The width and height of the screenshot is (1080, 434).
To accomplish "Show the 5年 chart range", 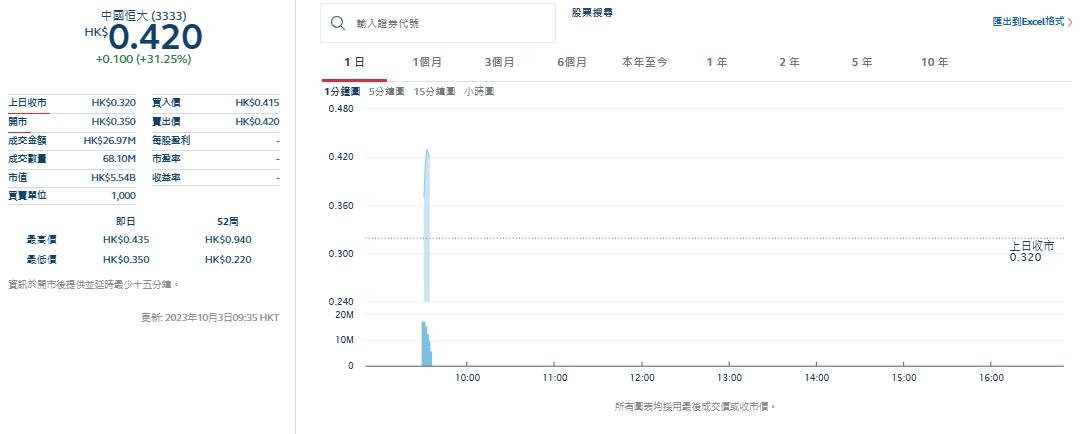I will pyautogui.click(x=862, y=62).
